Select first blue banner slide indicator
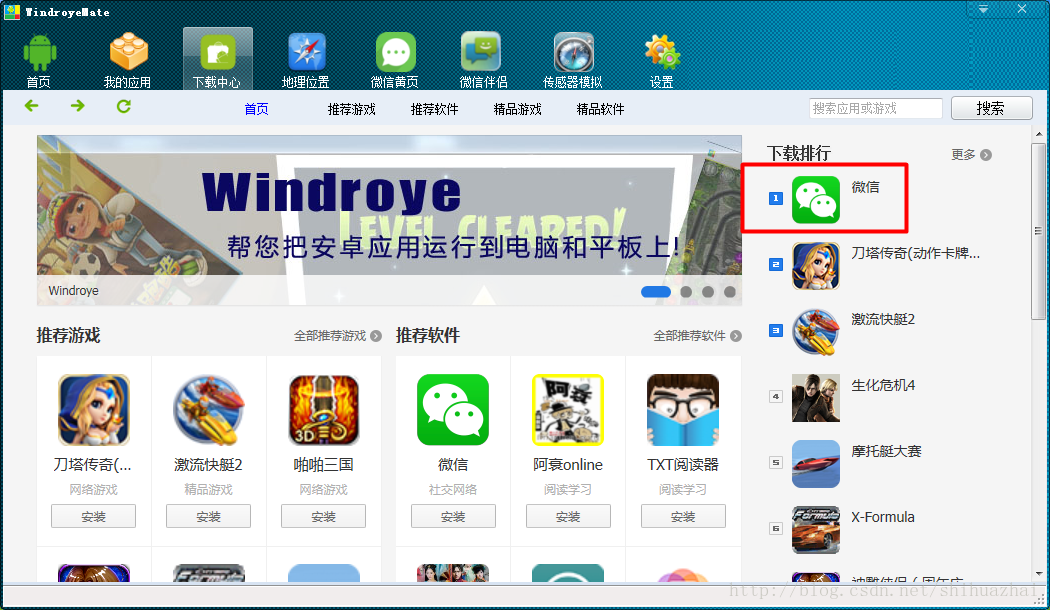Viewport: 1050px width, 610px height. (656, 291)
